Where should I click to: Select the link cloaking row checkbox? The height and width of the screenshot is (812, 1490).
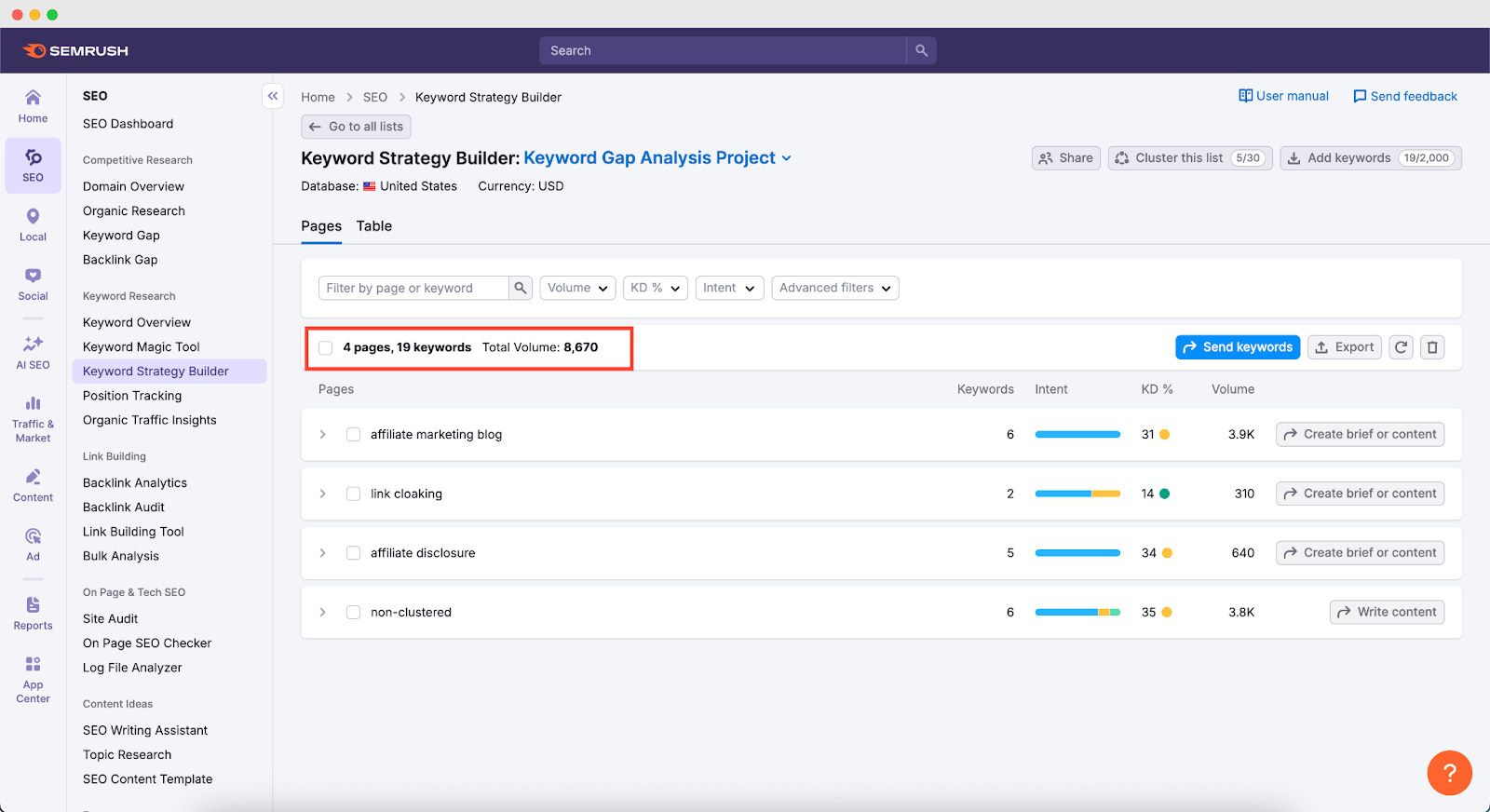(x=353, y=494)
